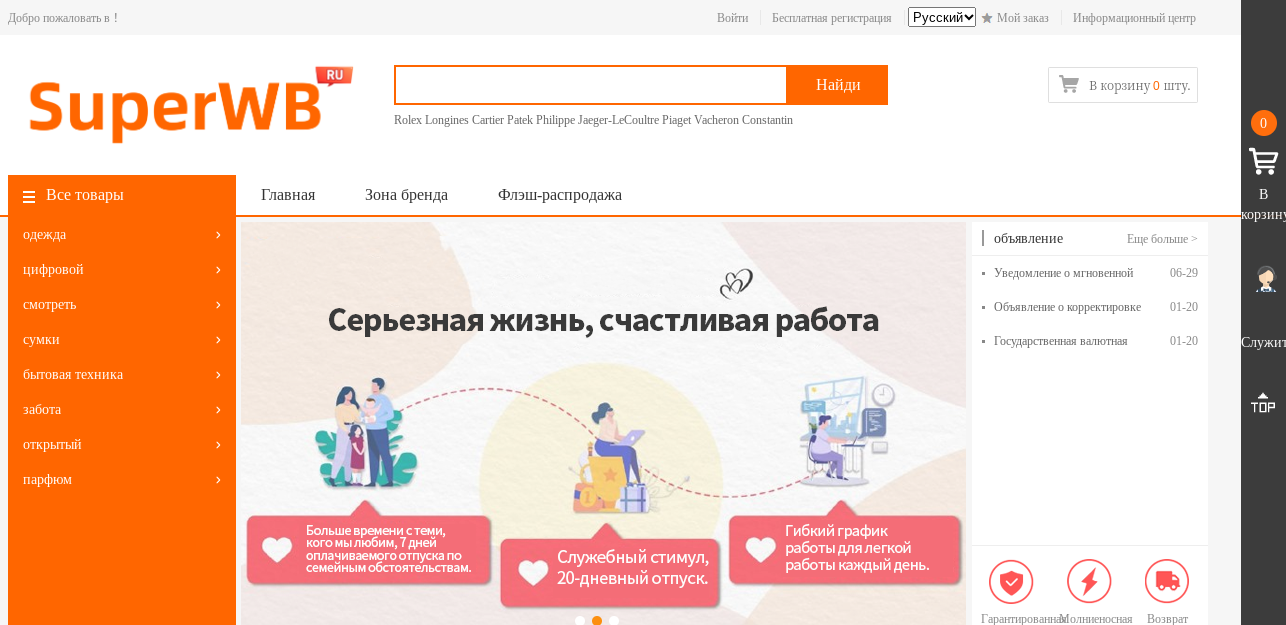Jump to top with TOP arrow icon
1286x625 pixels.
[1263, 403]
